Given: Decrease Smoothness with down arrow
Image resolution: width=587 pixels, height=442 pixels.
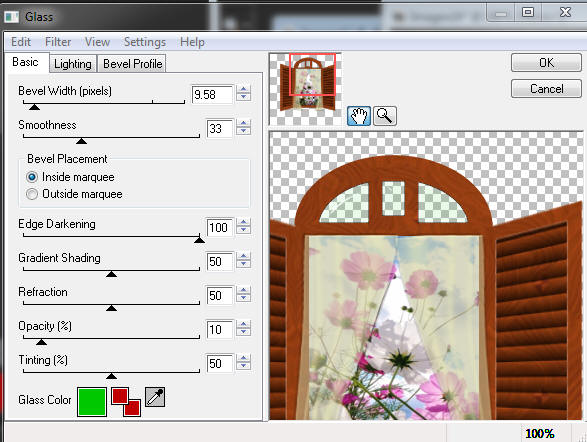Looking at the screenshot, I should point(244,131).
